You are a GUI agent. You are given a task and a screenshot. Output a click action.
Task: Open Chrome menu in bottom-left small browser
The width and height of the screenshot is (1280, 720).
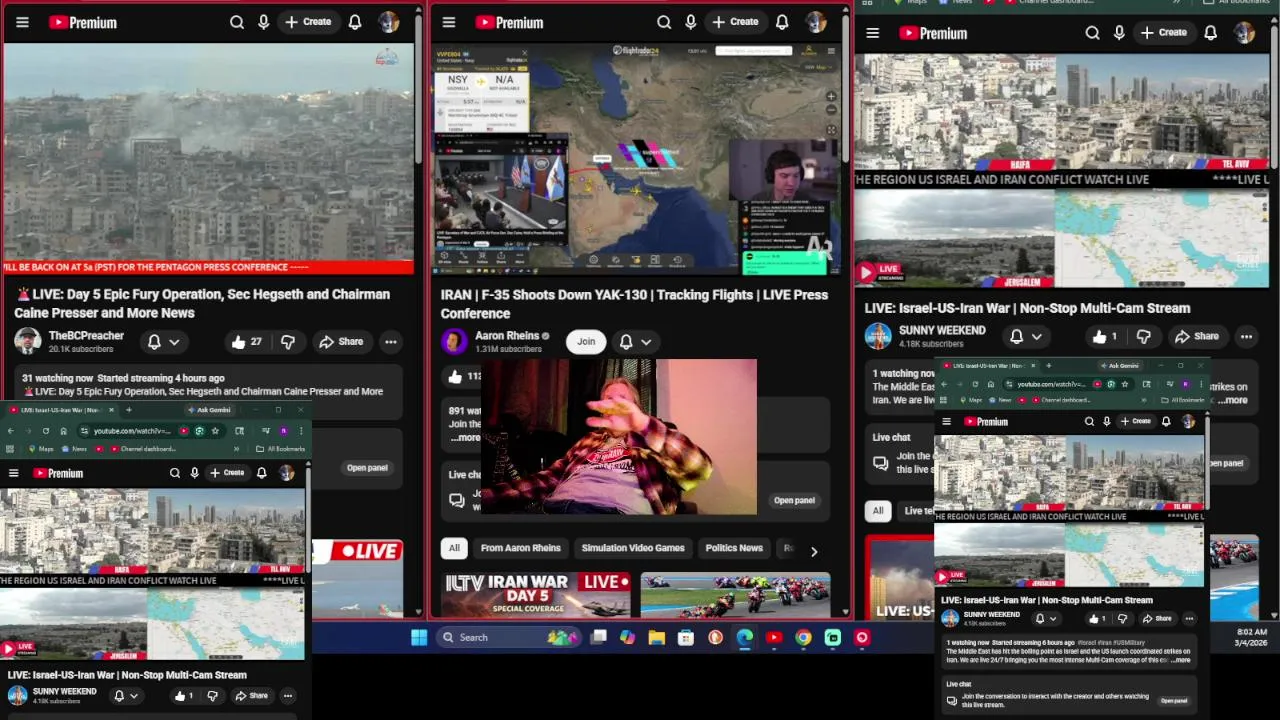[301, 431]
